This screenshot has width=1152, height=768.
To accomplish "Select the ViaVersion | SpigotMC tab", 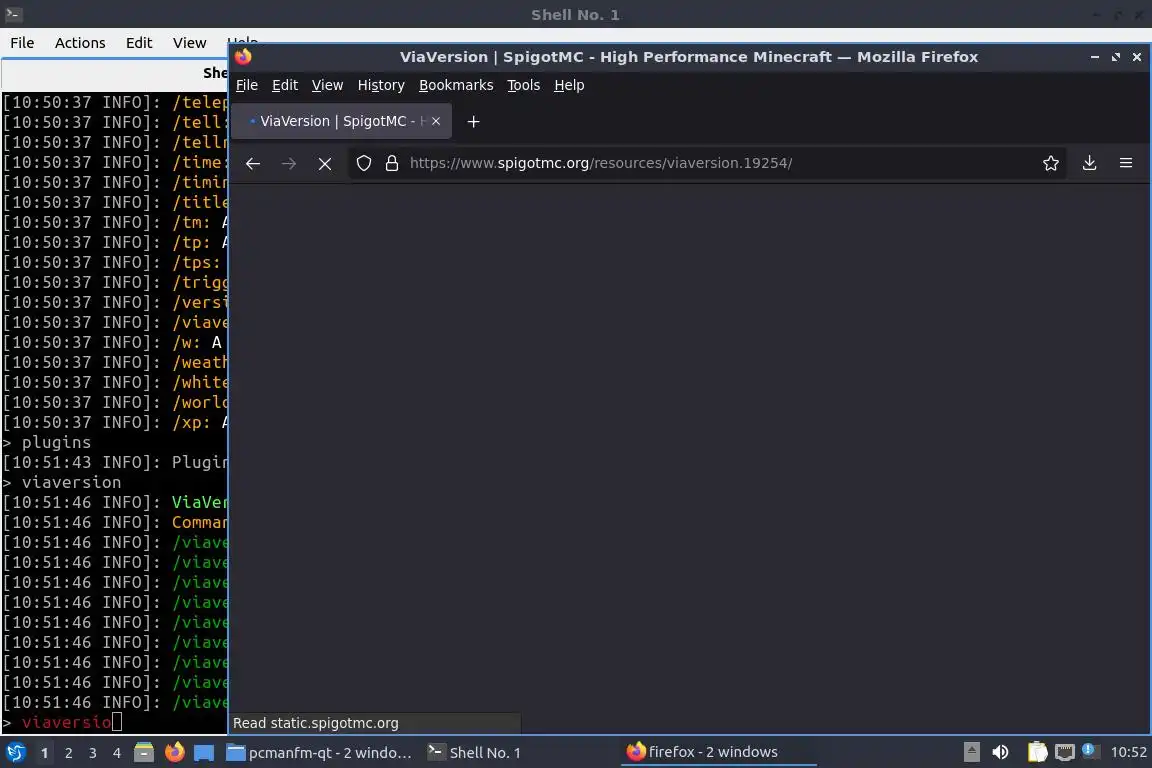I will (x=341, y=121).
